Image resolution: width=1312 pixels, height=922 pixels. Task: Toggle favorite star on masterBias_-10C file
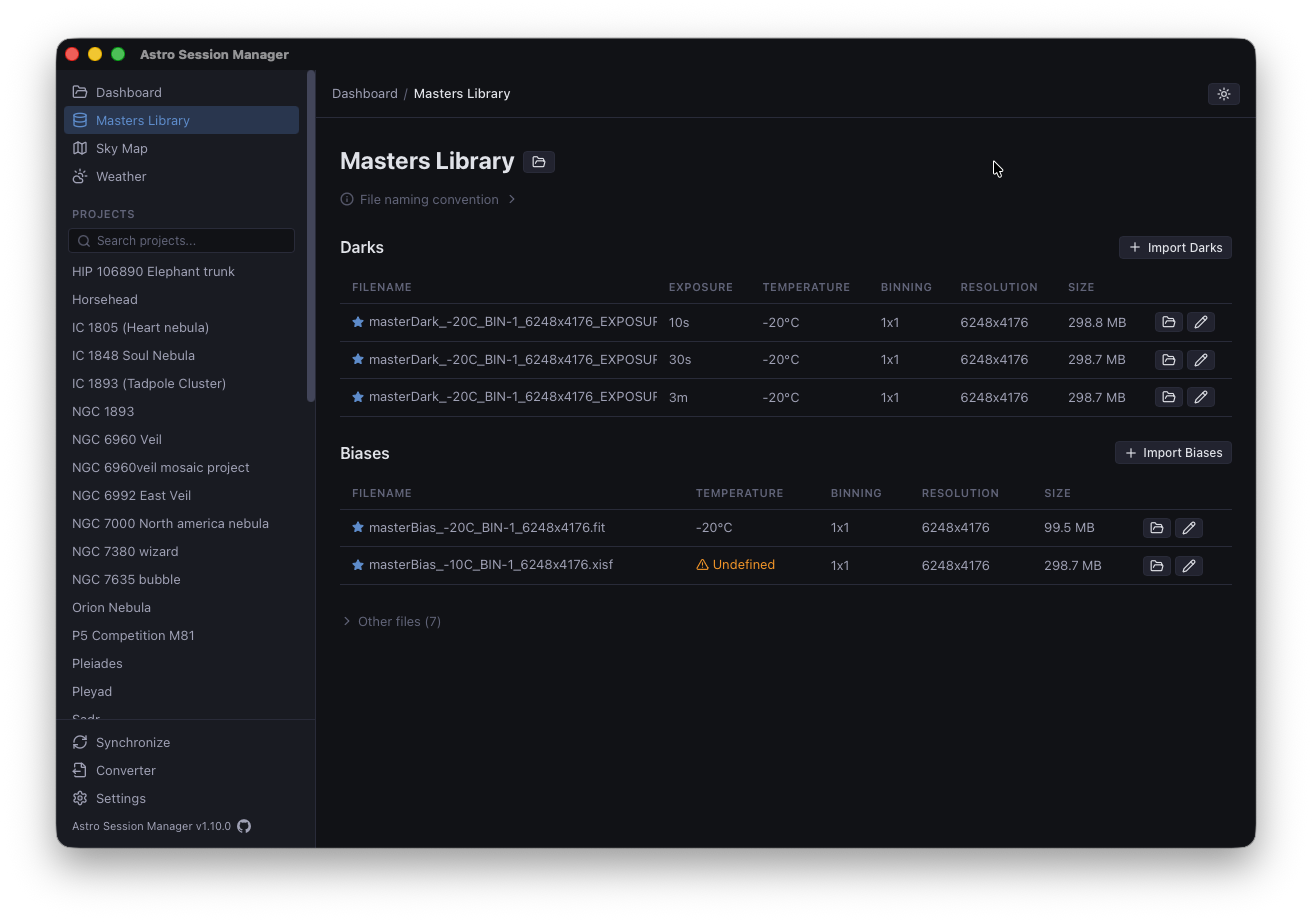[x=357, y=564]
